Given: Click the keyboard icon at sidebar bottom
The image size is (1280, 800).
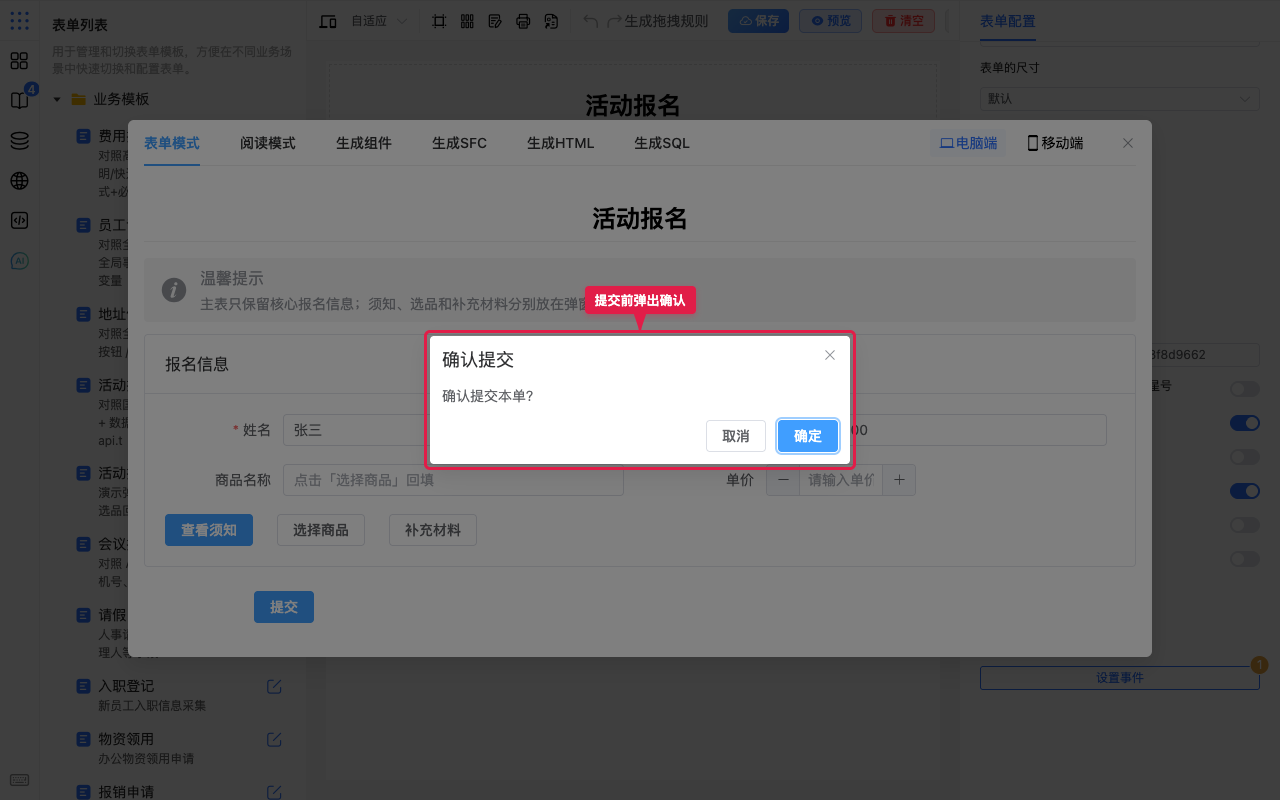Looking at the screenshot, I should (x=19, y=780).
